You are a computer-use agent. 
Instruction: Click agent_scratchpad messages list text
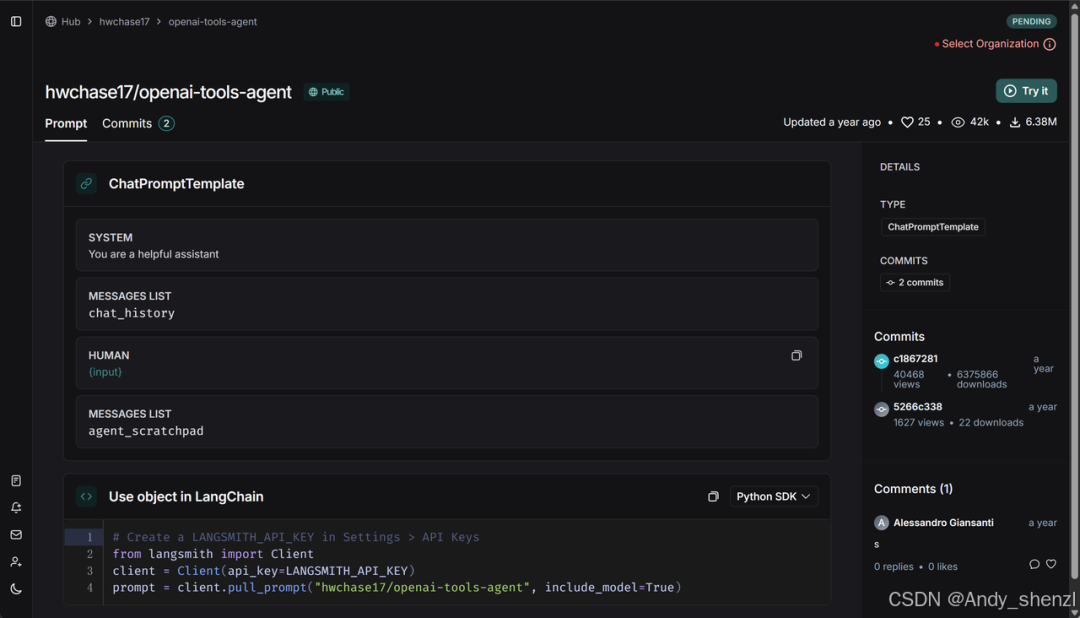(x=146, y=431)
